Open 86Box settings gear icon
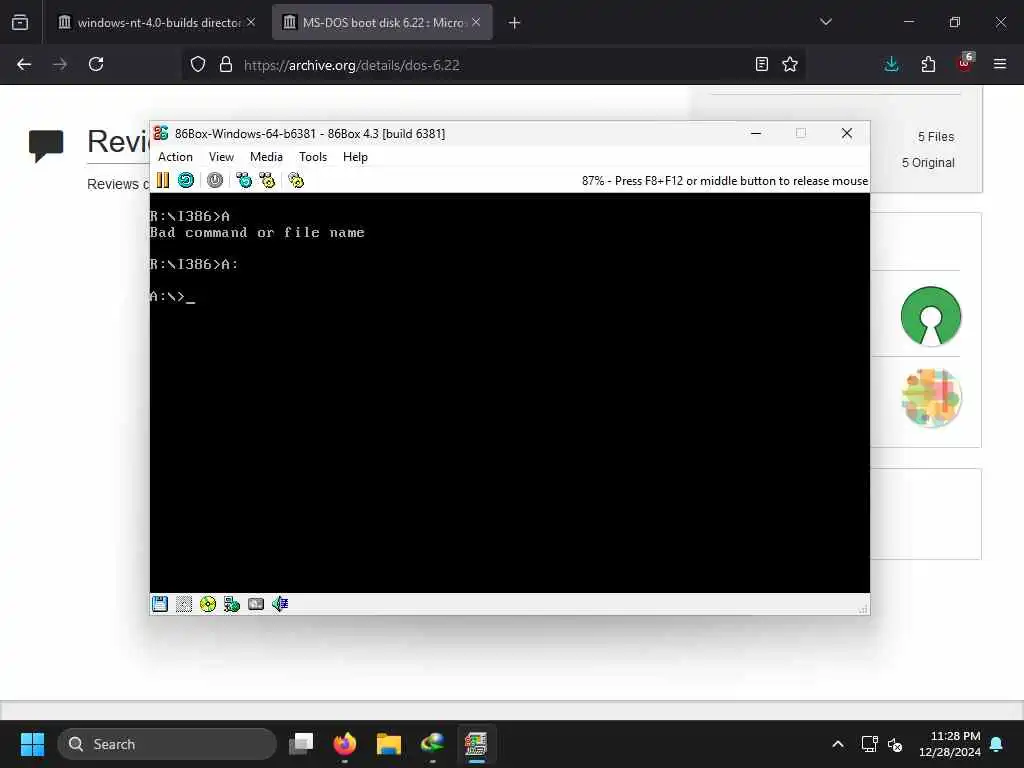This screenshot has height=768, width=1024. pos(296,180)
